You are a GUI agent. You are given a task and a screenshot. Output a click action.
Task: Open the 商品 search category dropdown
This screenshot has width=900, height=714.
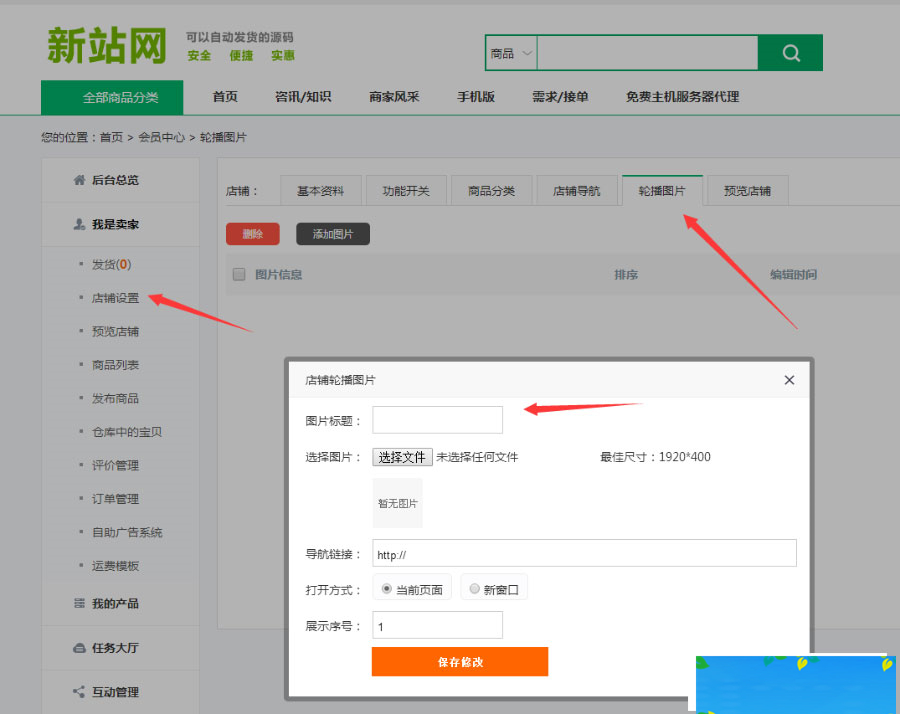[510, 52]
